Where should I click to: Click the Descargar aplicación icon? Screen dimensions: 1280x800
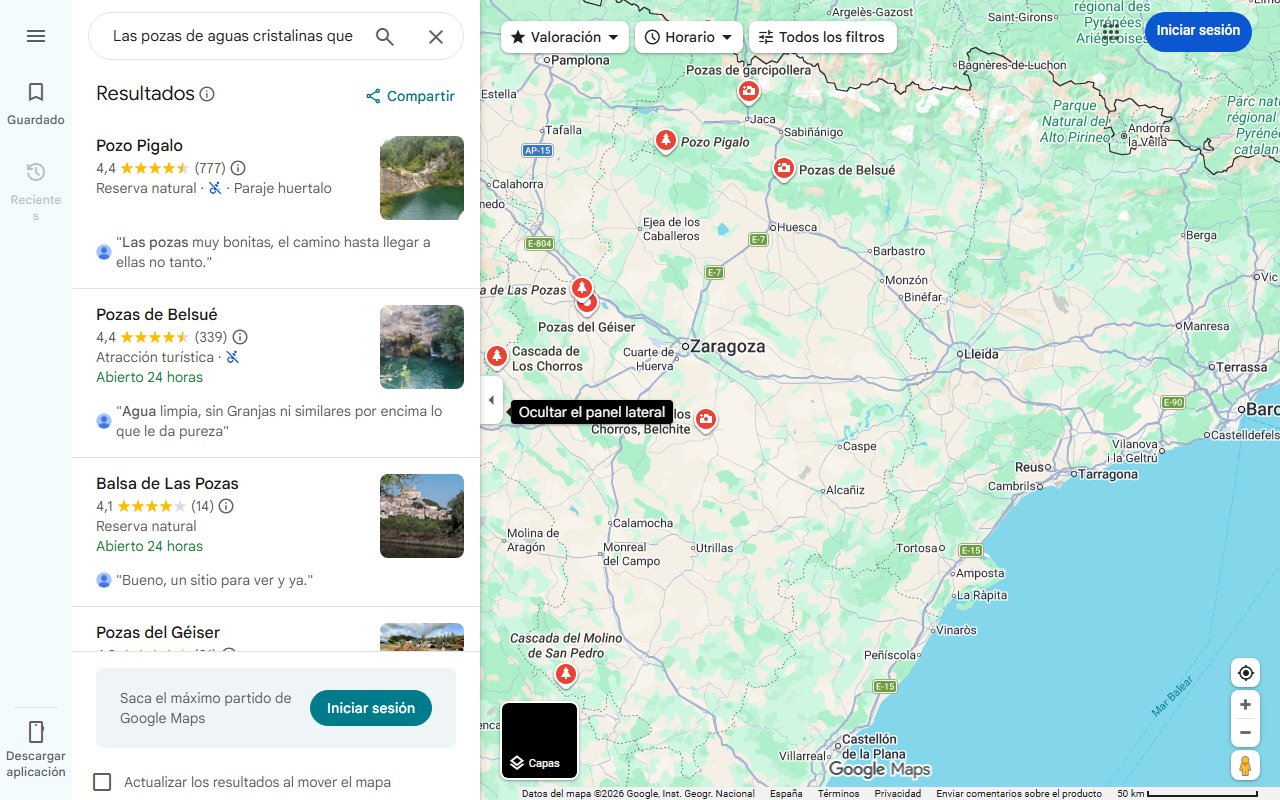[x=36, y=732]
